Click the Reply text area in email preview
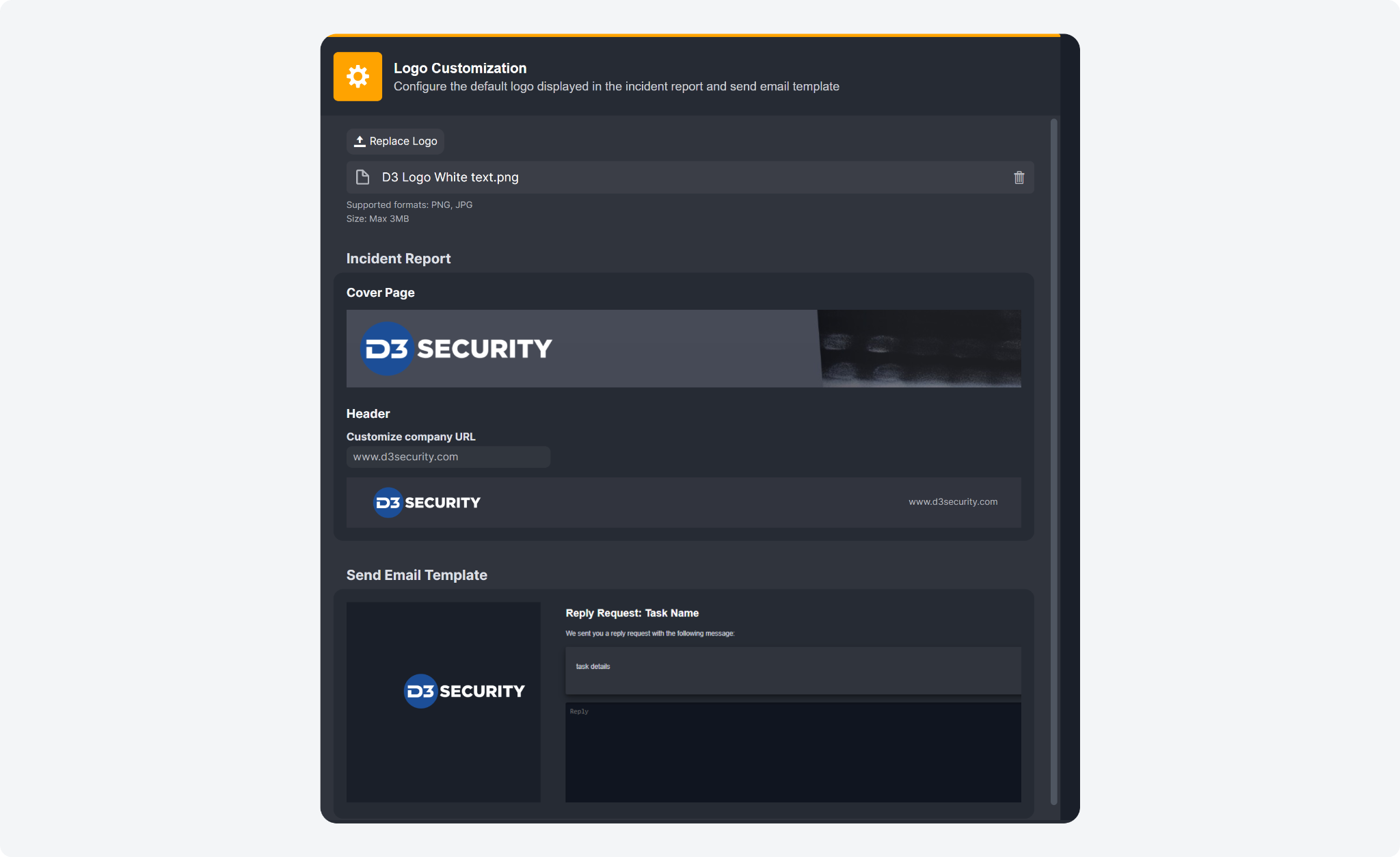 point(793,752)
